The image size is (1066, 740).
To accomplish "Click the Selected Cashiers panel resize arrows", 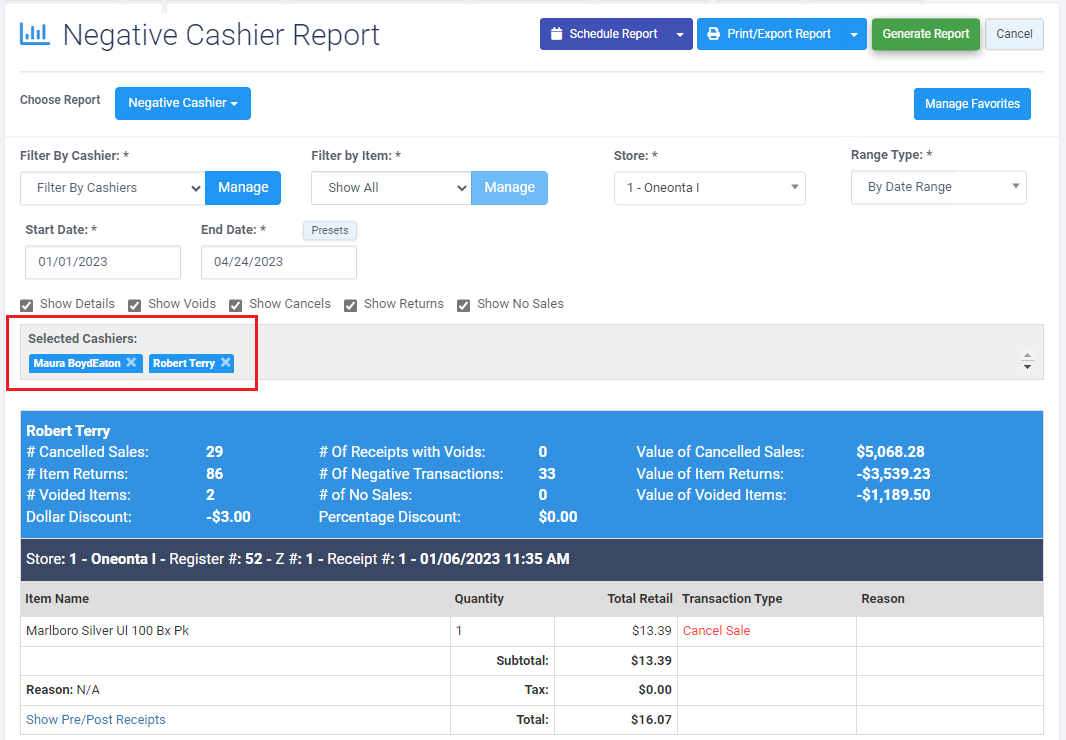I will [x=1027, y=361].
